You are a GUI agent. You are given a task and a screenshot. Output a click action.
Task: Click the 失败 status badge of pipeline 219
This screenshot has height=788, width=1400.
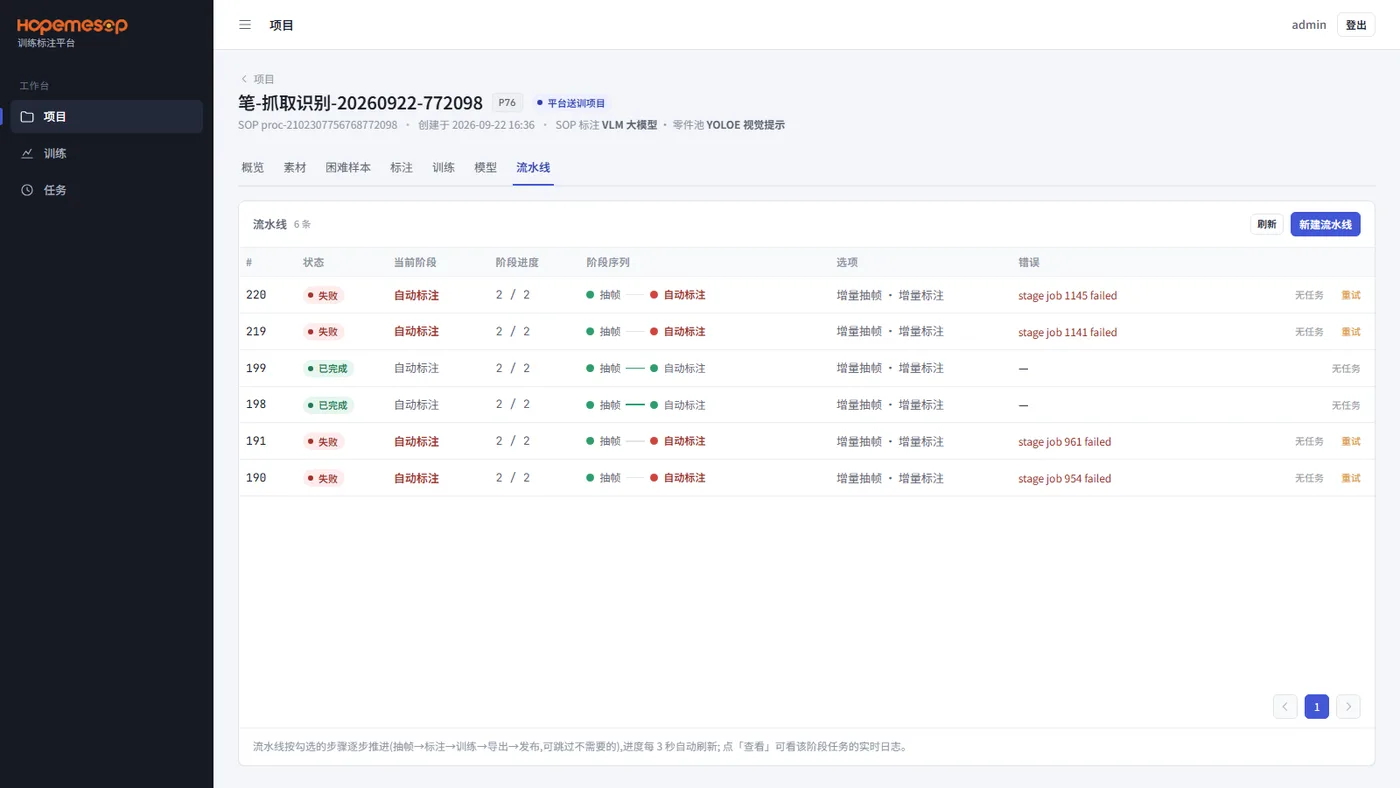pyautogui.click(x=324, y=332)
